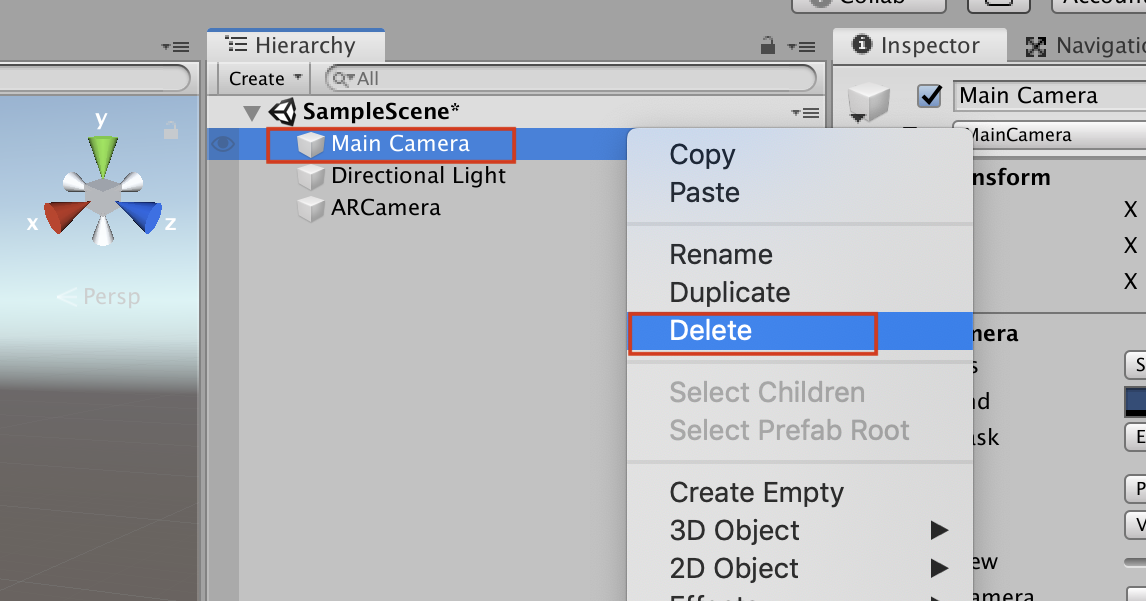Open the search filter magnifier dropdown
The image size is (1146, 601).
(340, 78)
